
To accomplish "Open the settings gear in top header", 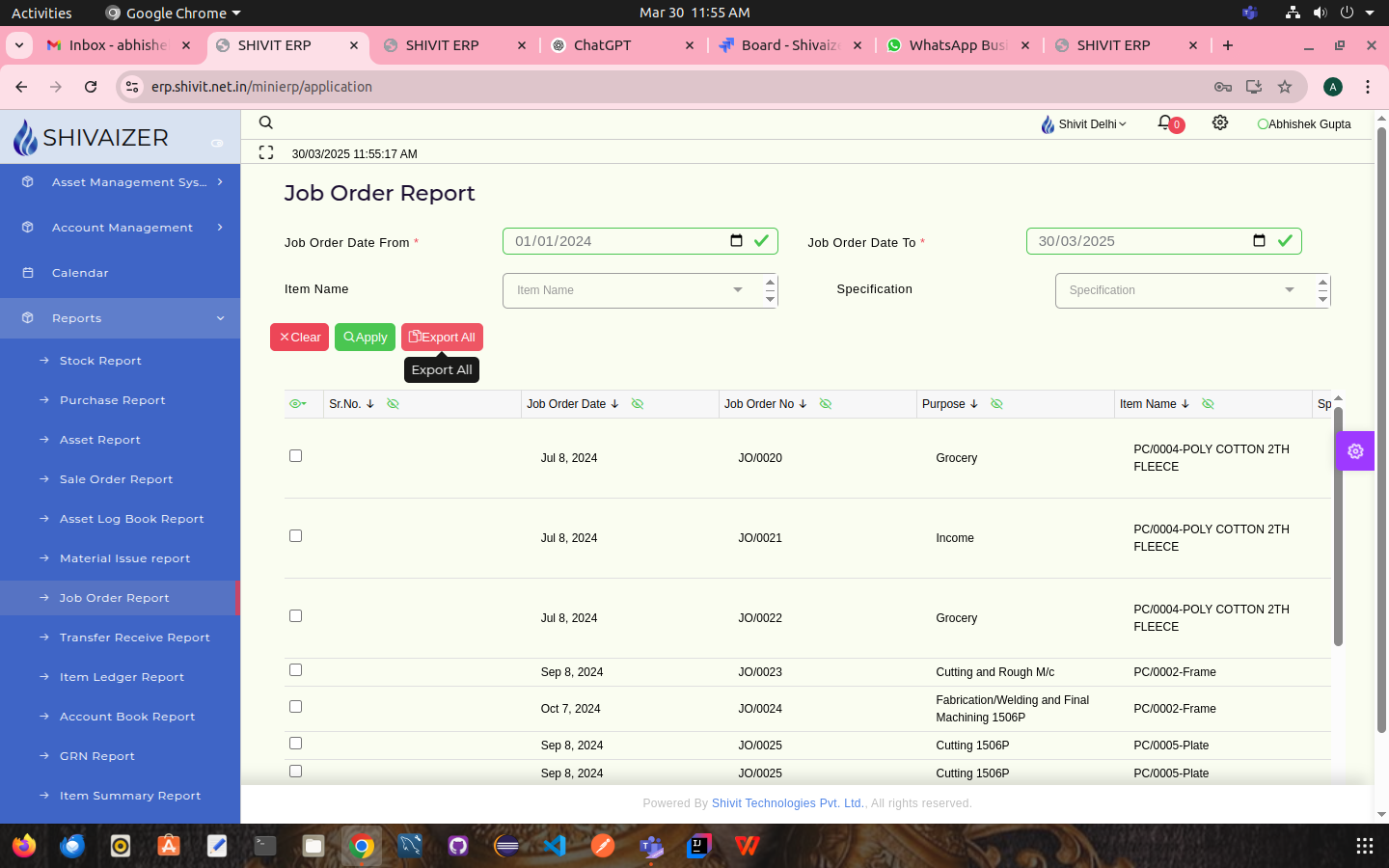I will 1220,122.
